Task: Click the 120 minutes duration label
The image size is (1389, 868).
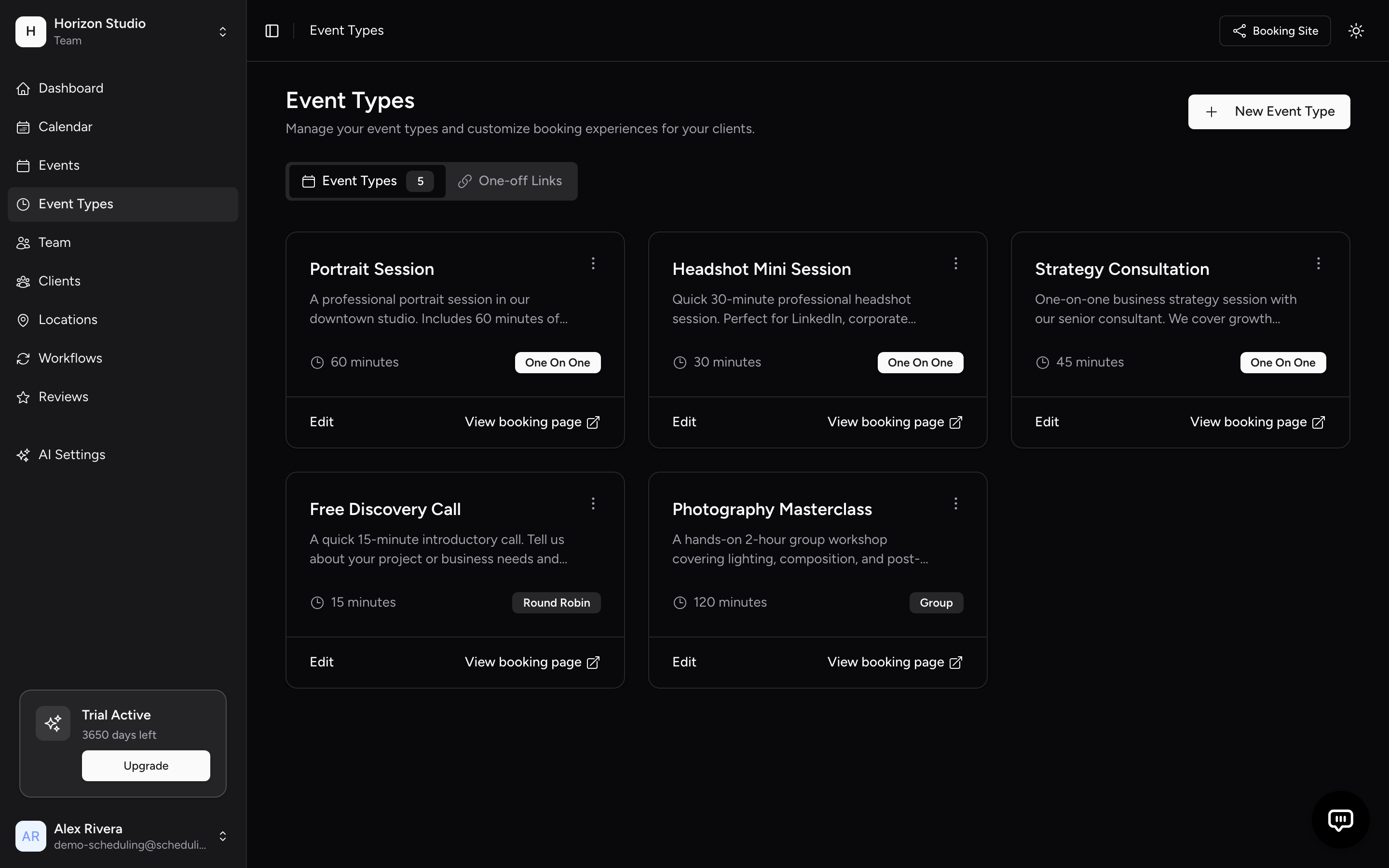Action: point(730,602)
